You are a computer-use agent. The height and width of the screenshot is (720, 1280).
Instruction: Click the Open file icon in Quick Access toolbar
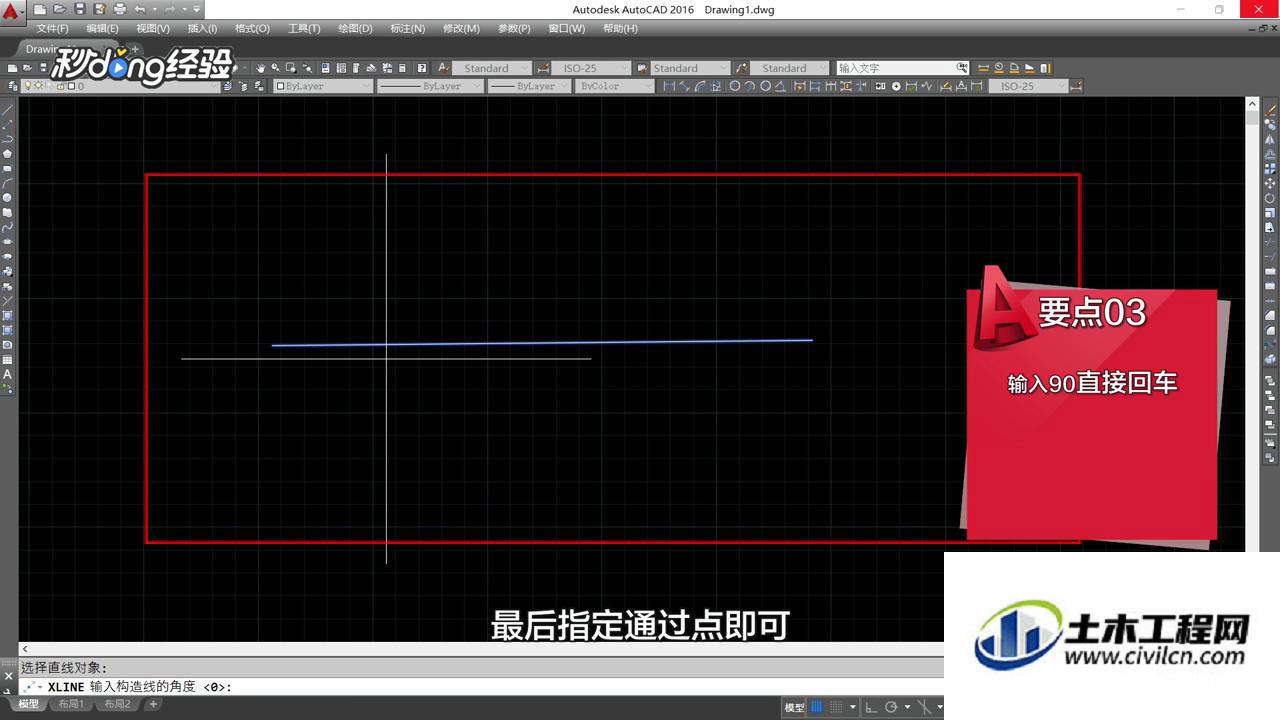[60, 9]
